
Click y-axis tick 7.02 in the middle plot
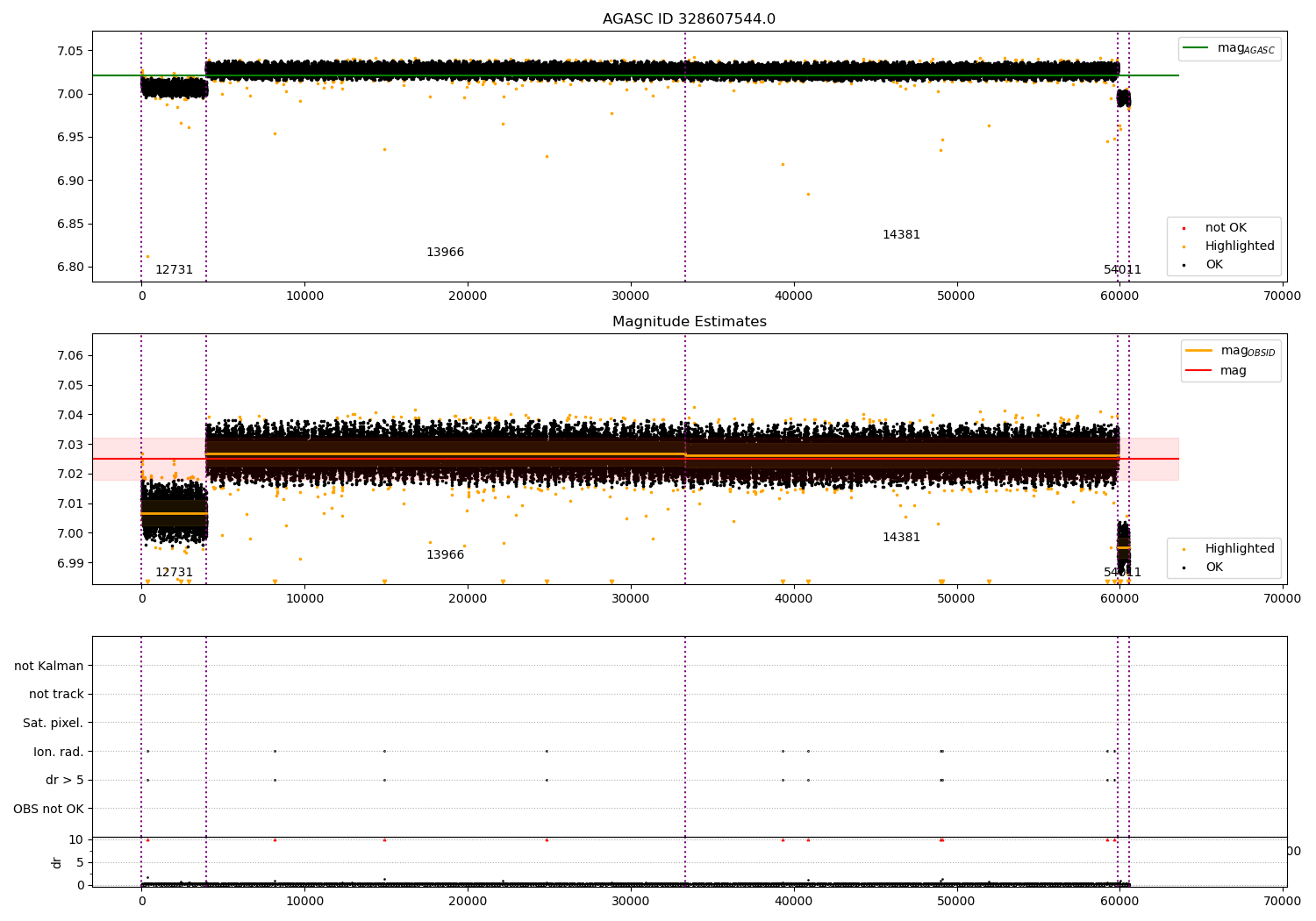pos(70,475)
